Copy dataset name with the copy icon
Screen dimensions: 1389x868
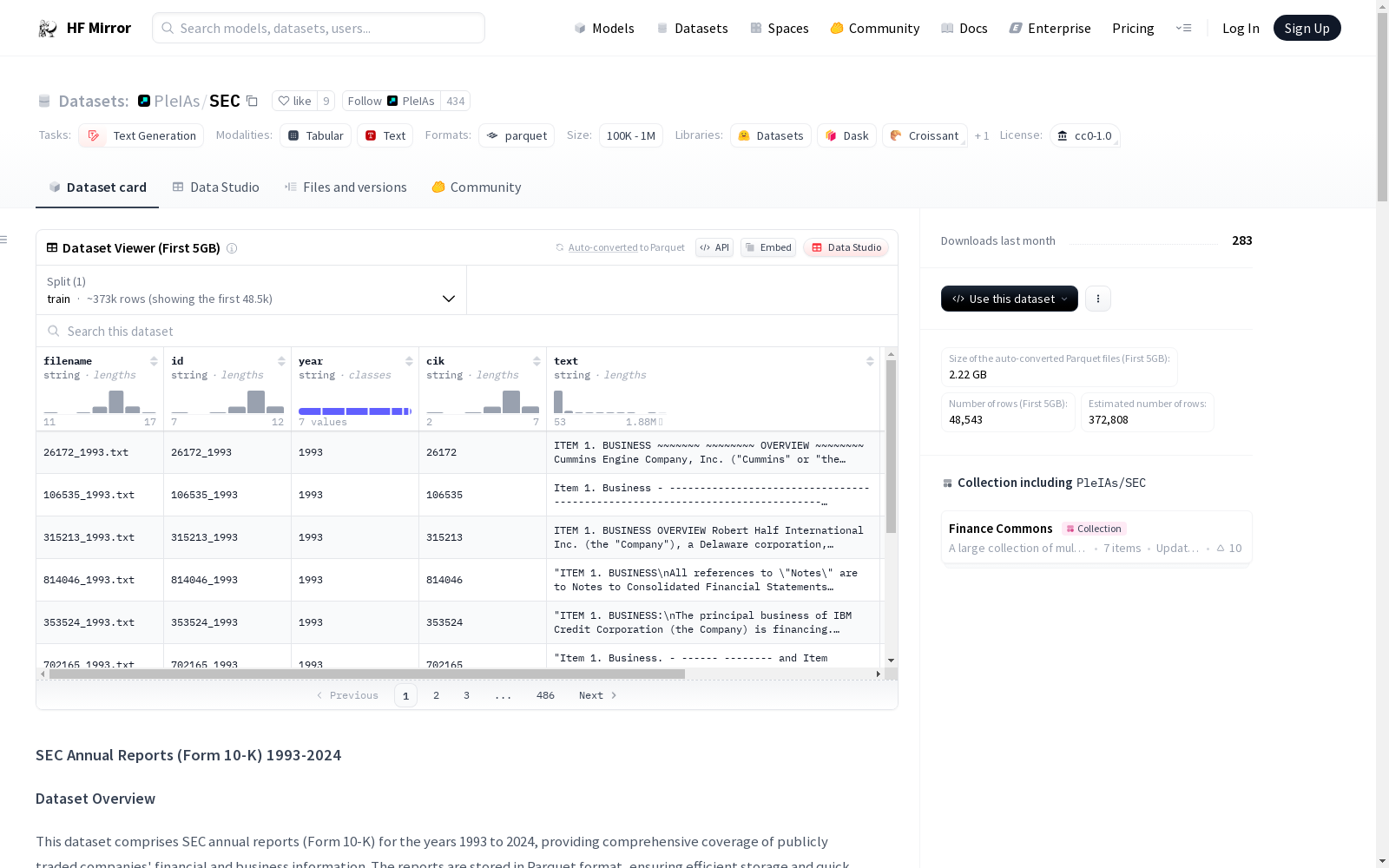[x=252, y=101]
